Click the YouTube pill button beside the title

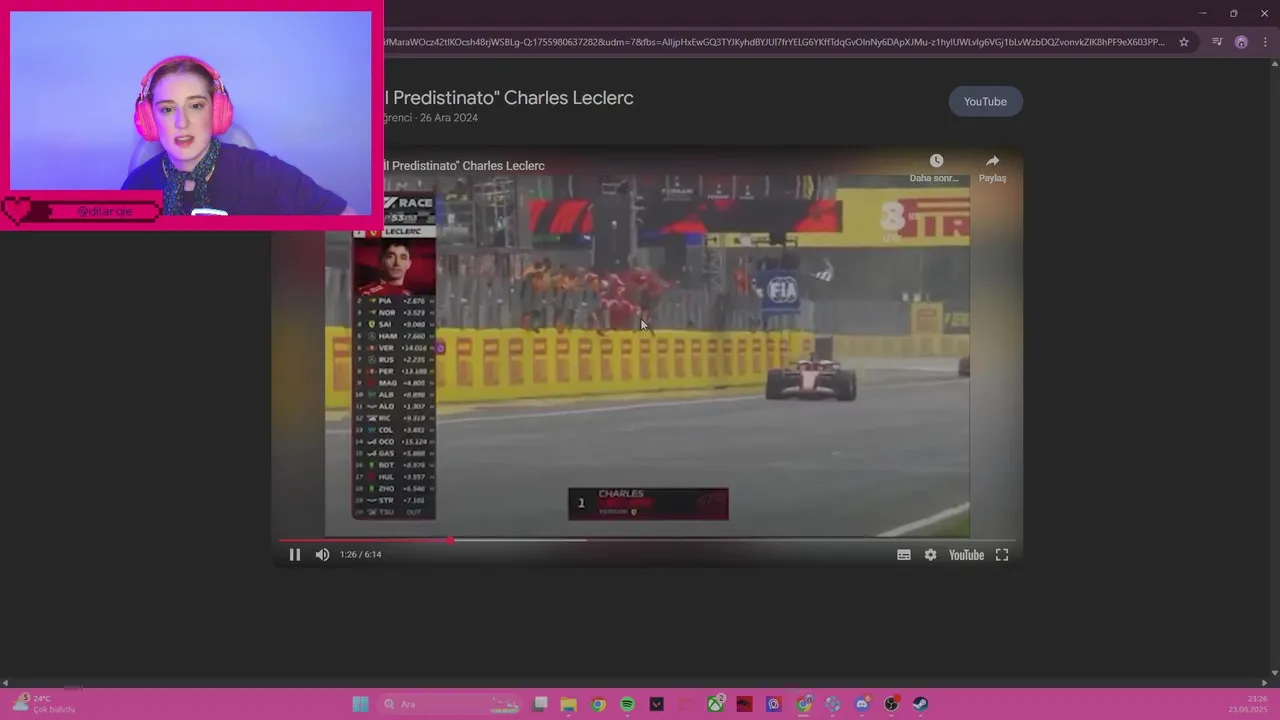tap(985, 102)
